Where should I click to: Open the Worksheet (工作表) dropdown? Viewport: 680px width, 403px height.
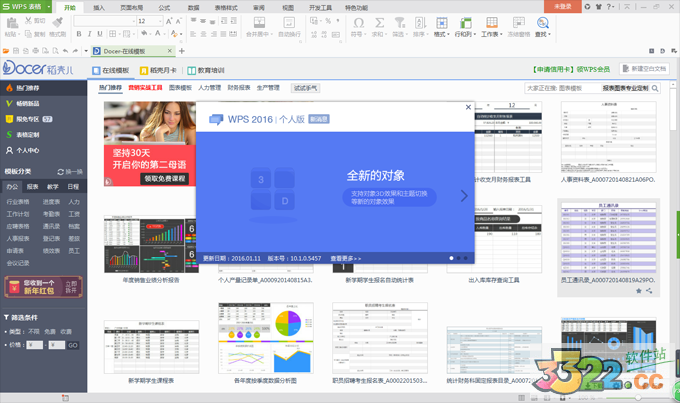point(491,27)
